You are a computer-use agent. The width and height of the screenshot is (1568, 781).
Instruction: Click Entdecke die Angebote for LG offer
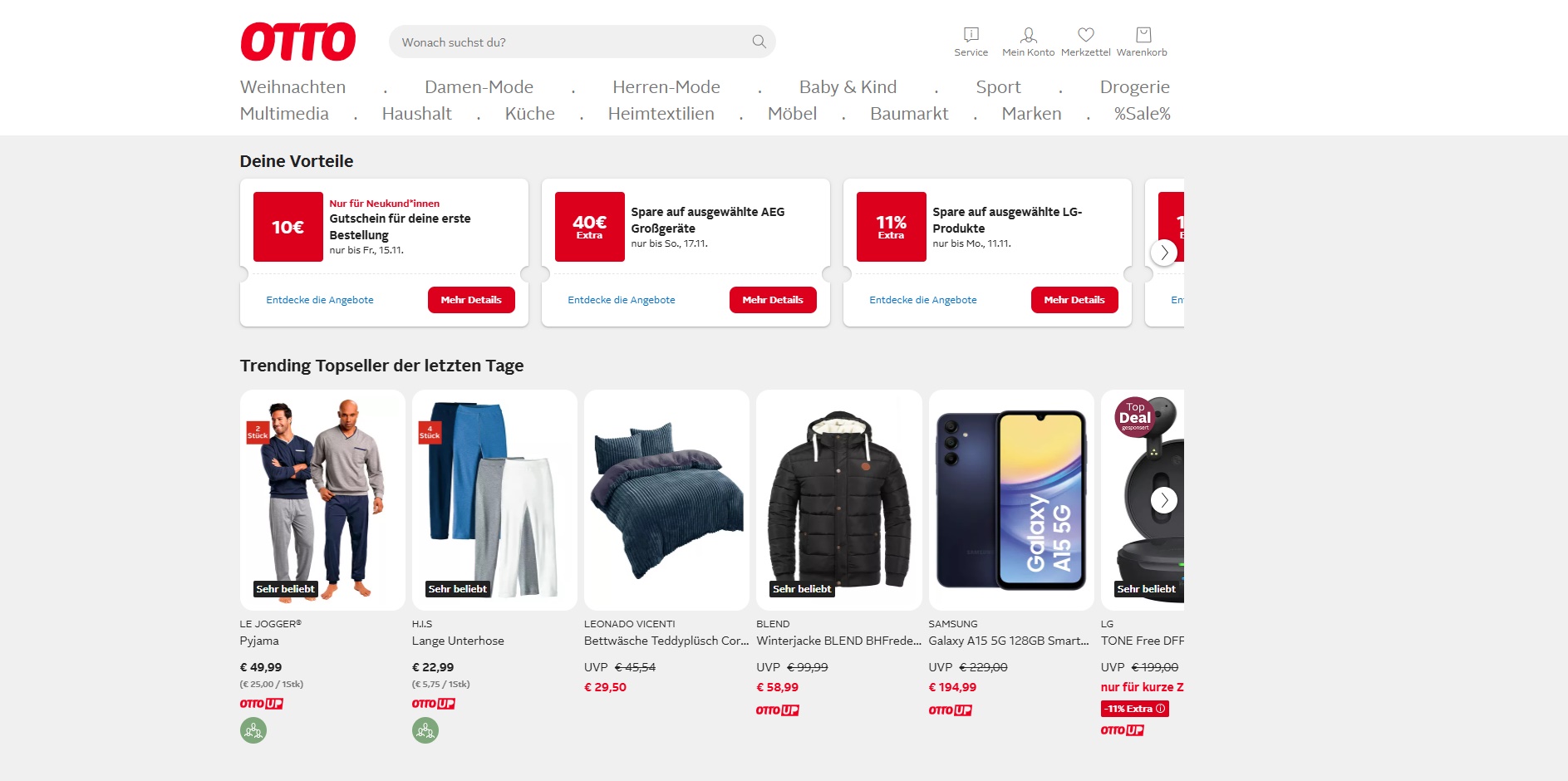click(922, 300)
